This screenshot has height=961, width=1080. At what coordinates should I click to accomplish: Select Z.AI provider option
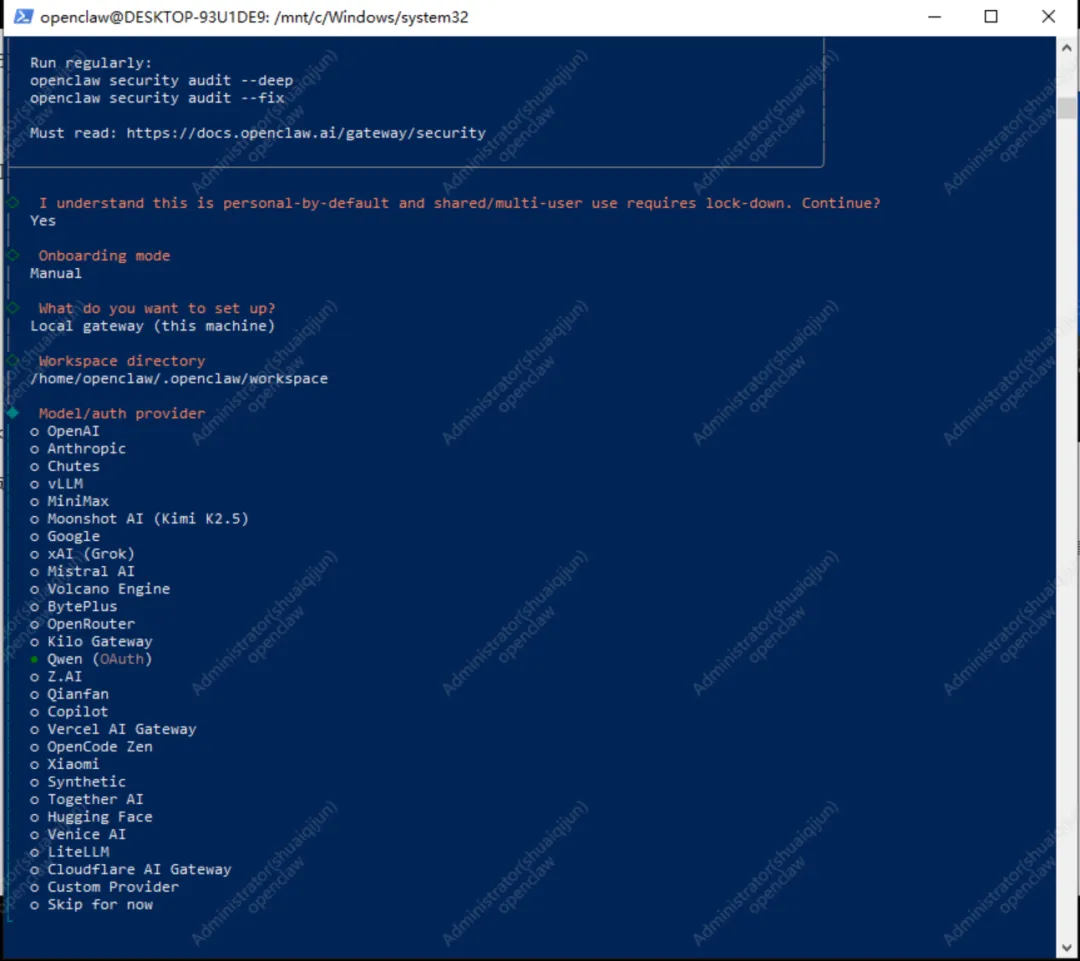coord(56,677)
